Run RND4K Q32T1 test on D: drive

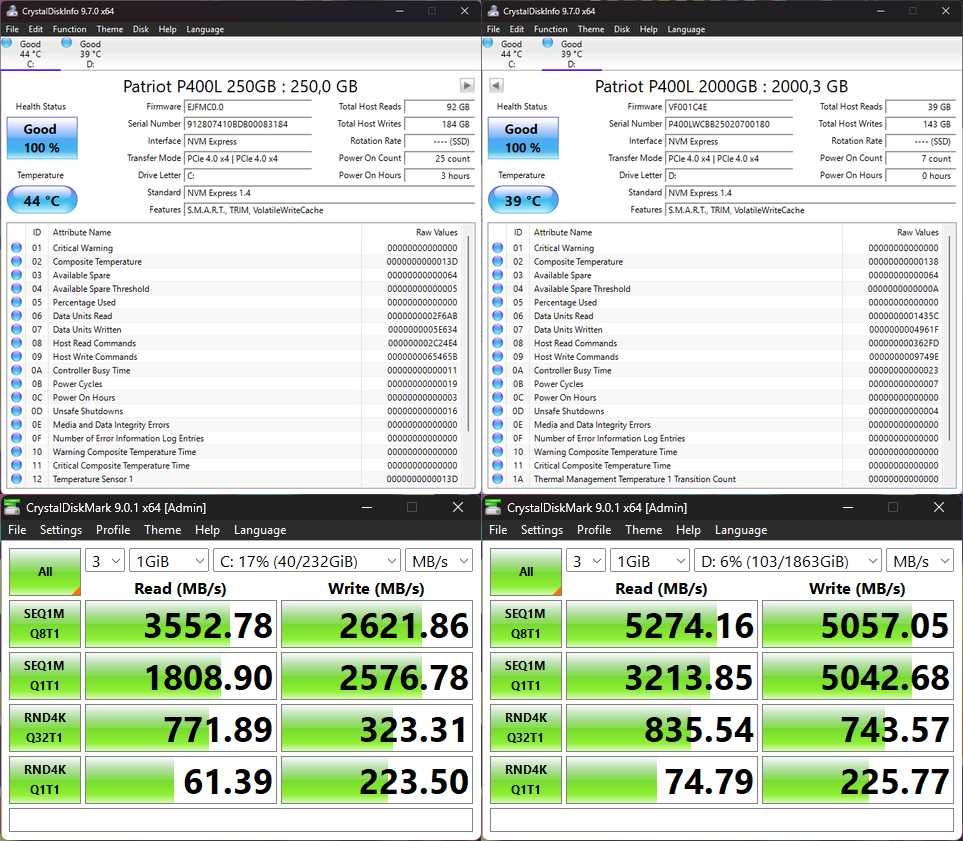526,727
